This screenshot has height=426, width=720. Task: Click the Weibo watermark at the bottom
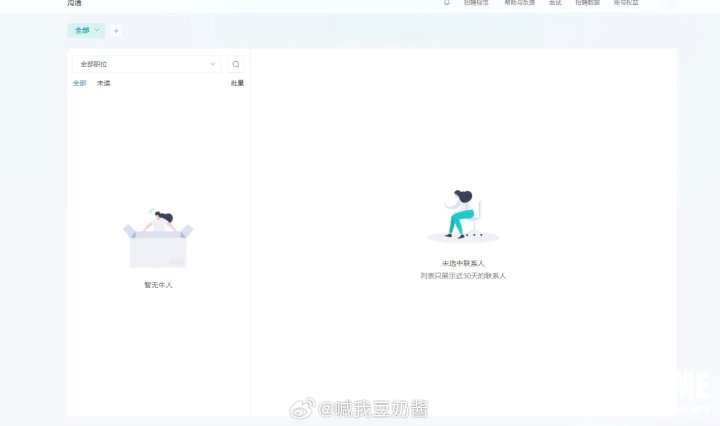click(360, 409)
